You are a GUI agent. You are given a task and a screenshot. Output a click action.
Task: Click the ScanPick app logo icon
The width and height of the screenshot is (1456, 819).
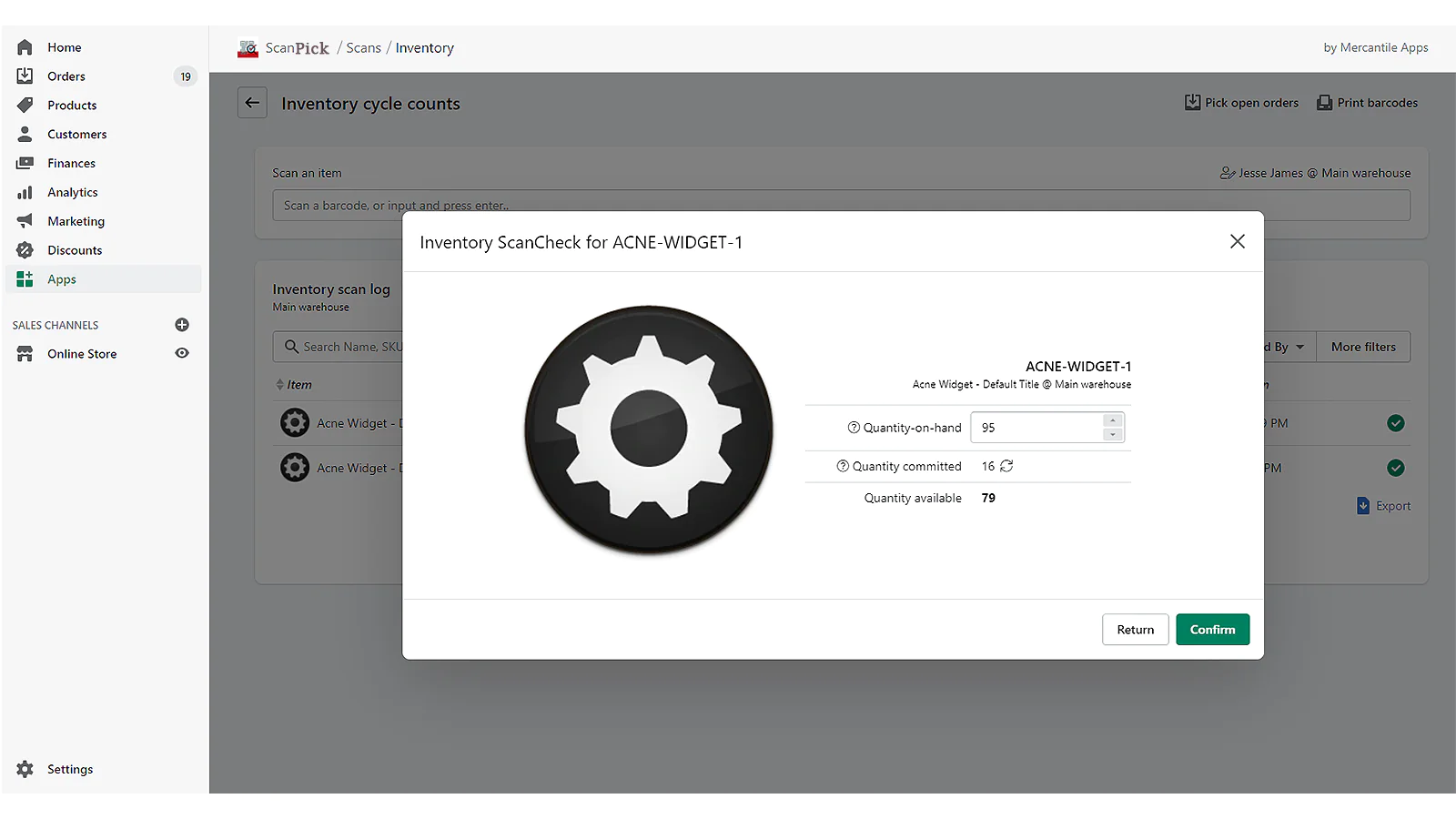click(248, 48)
